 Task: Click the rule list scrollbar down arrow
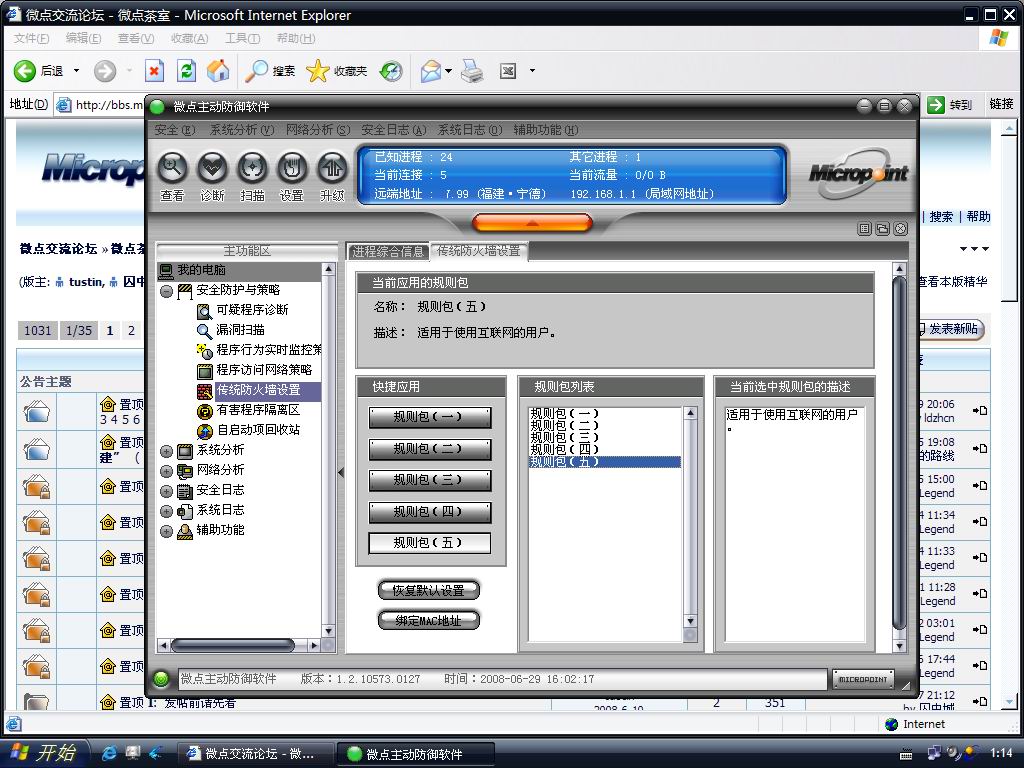tap(690, 621)
